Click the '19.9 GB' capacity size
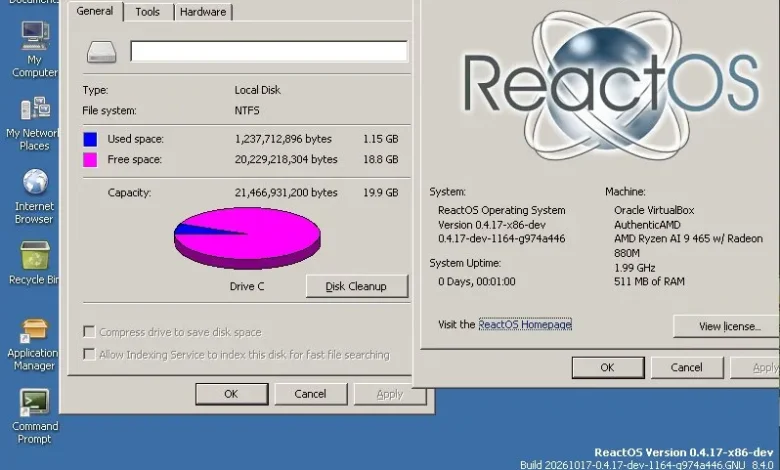The width and height of the screenshot is (780, 470). pyautogui.click(x=381, y=192)
